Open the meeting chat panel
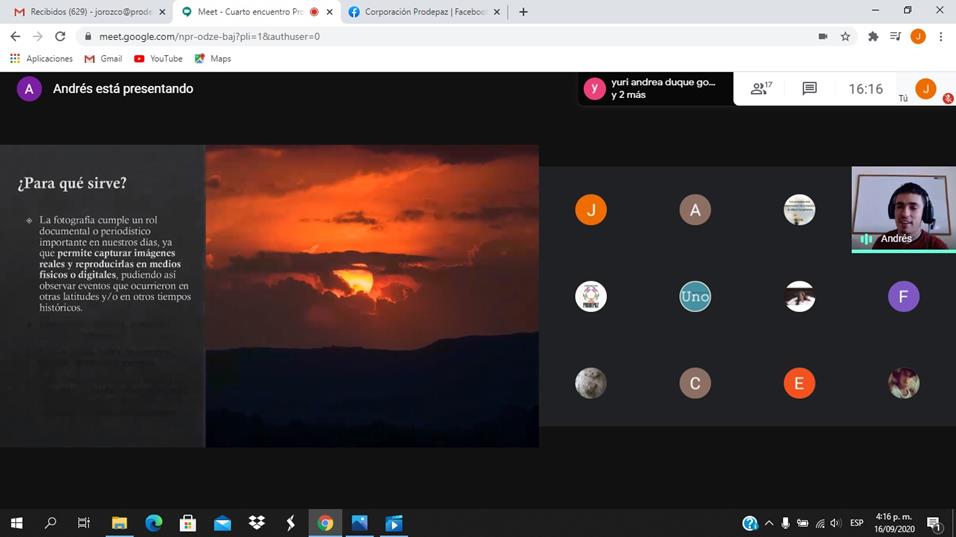Image resolution: width=956 pixels, height=537 pixels. (809, 89)
